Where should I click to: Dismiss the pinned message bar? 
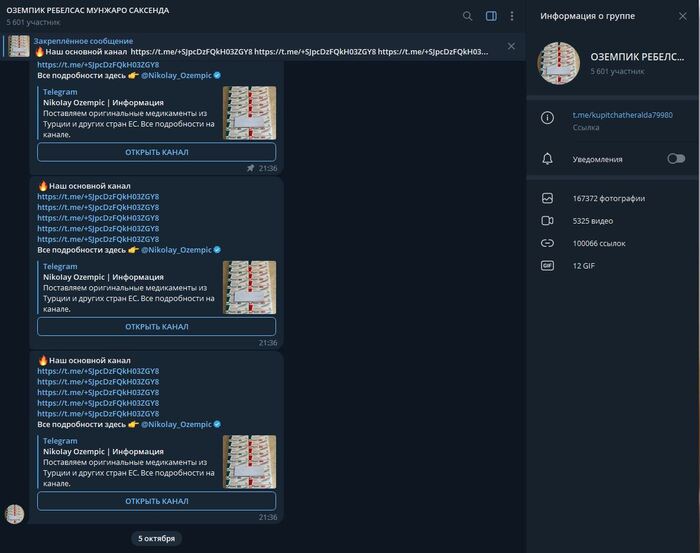tap(511, 46)
